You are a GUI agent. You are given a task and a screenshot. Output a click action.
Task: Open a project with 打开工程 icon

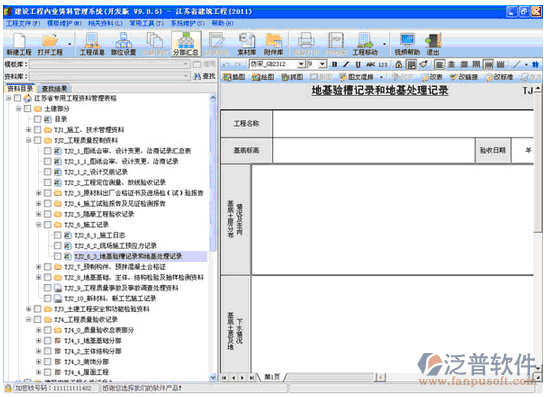point(50,44)
